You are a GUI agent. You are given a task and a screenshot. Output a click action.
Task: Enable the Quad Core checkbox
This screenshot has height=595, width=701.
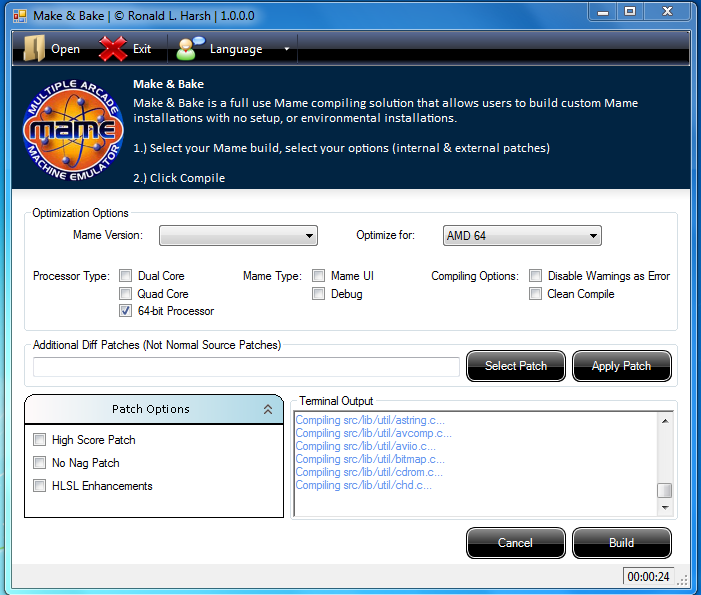coord(126,293)
